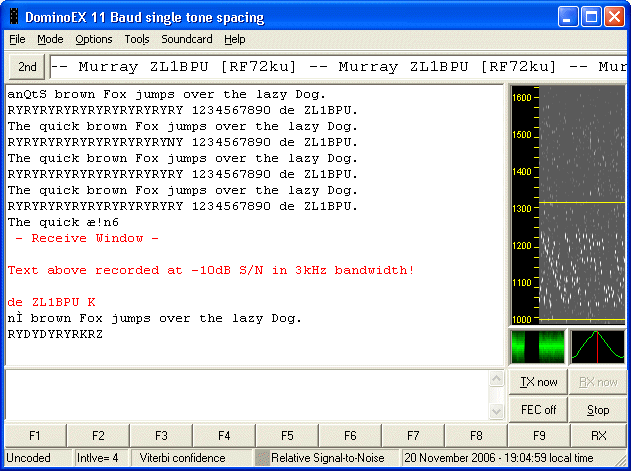Click the DominoEX title bar icon
The image size is (631, 471).
14,17
